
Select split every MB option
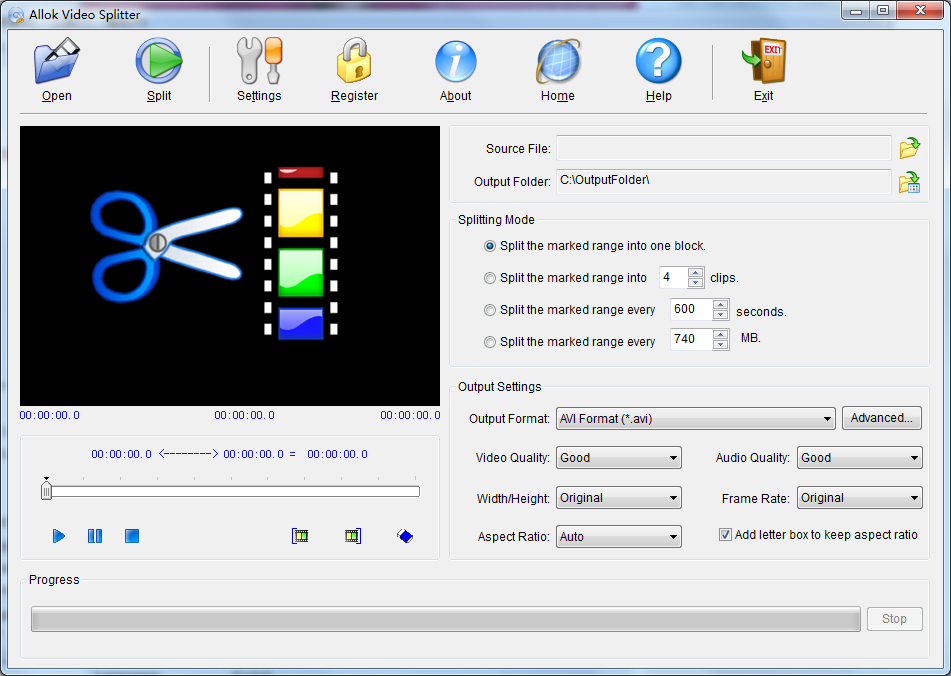(489, 343)
